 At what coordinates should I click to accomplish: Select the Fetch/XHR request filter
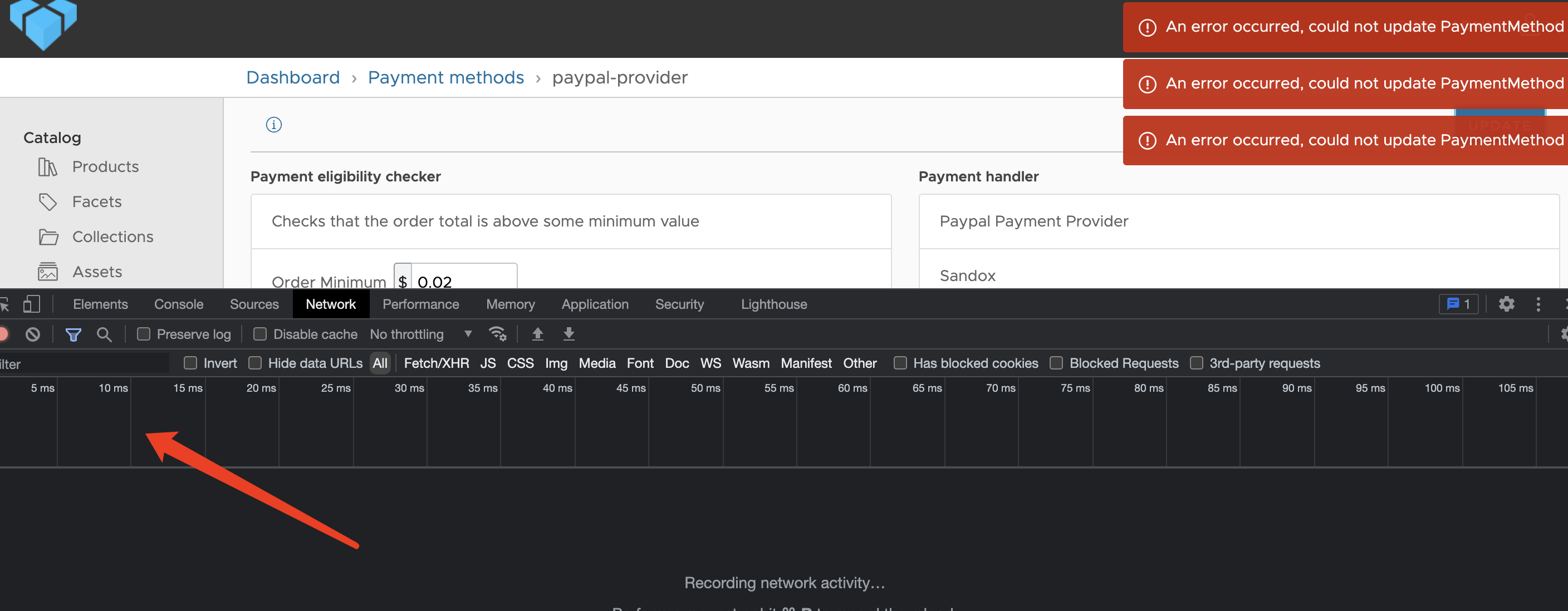tap(436, 363)
